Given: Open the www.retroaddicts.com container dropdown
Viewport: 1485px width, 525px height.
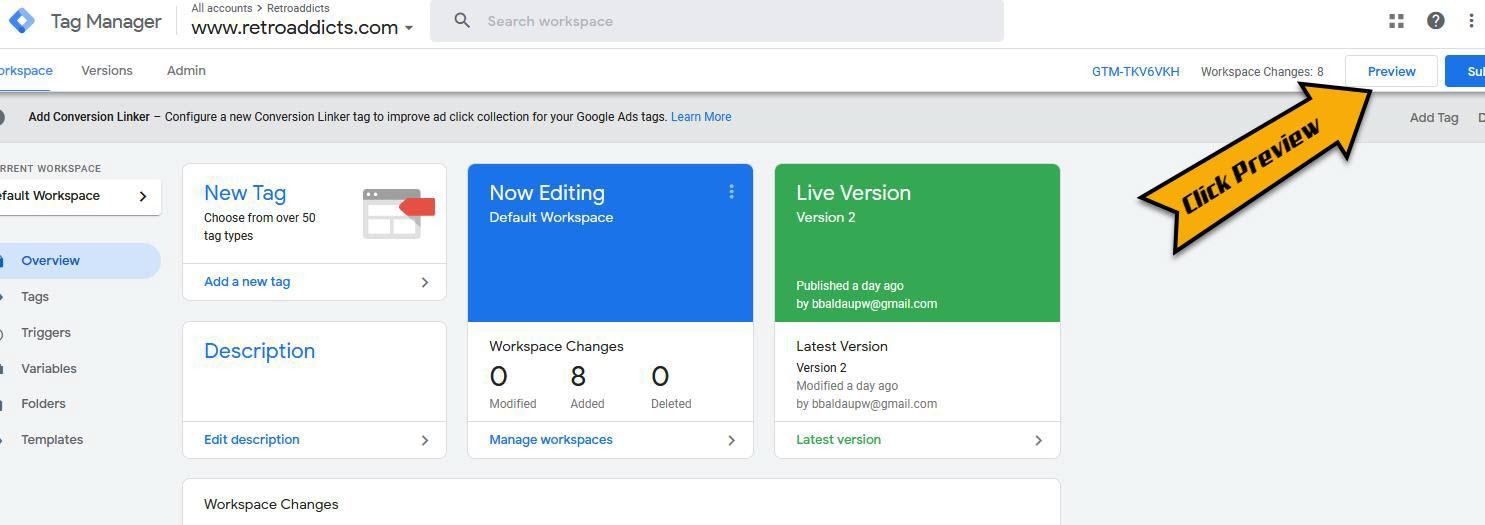Looking at the screenshot, I should 302,28.
